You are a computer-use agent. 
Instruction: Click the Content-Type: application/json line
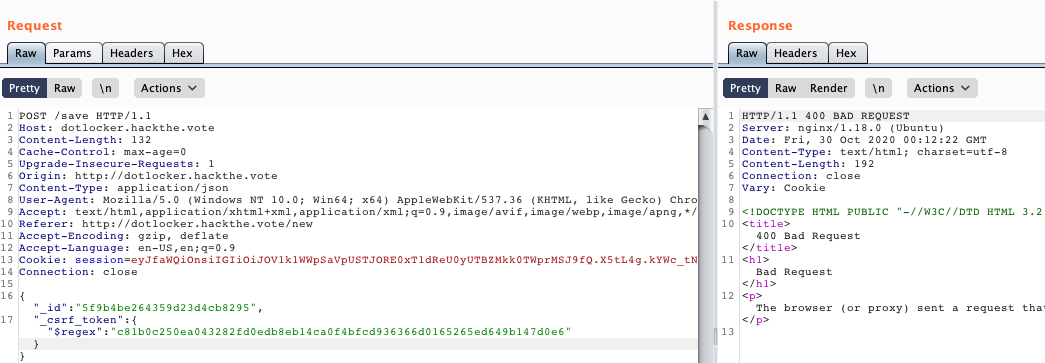click(123, 188)
